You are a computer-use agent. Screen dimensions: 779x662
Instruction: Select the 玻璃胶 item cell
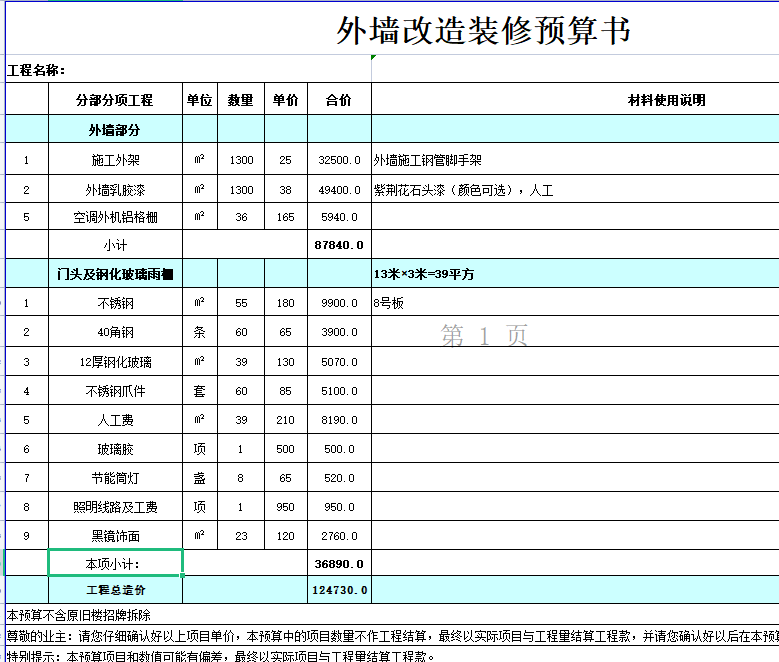point(115,449)
